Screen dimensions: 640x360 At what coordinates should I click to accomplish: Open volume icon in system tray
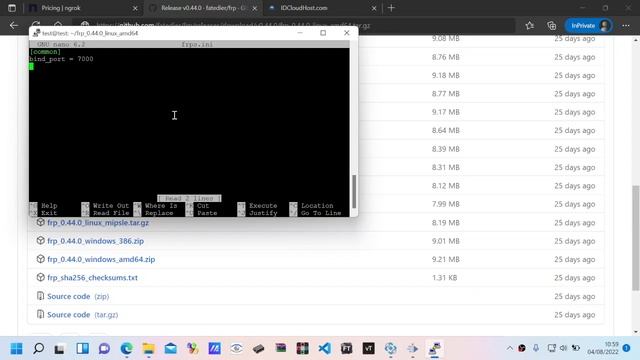(564, 348)
